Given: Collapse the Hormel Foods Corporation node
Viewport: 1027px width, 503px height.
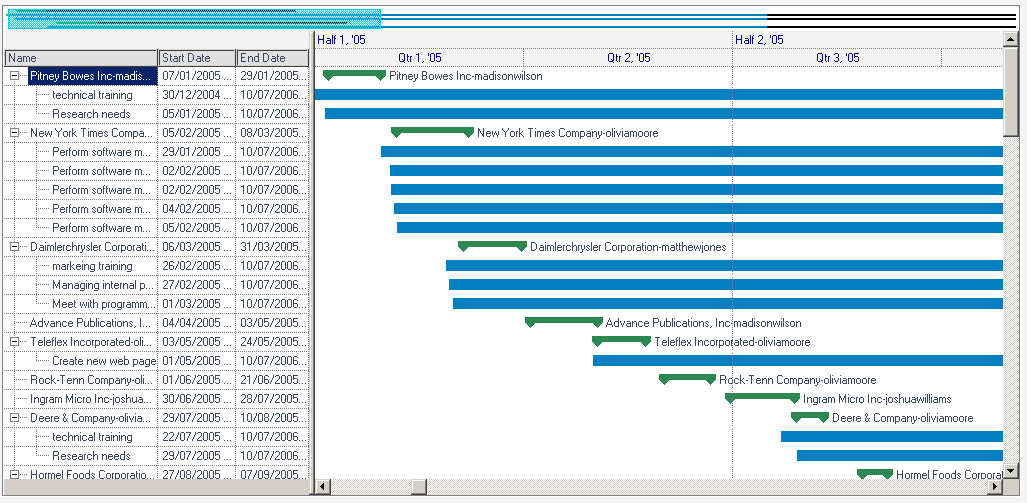Looking at the screenshot, I should tap(15, 475).
